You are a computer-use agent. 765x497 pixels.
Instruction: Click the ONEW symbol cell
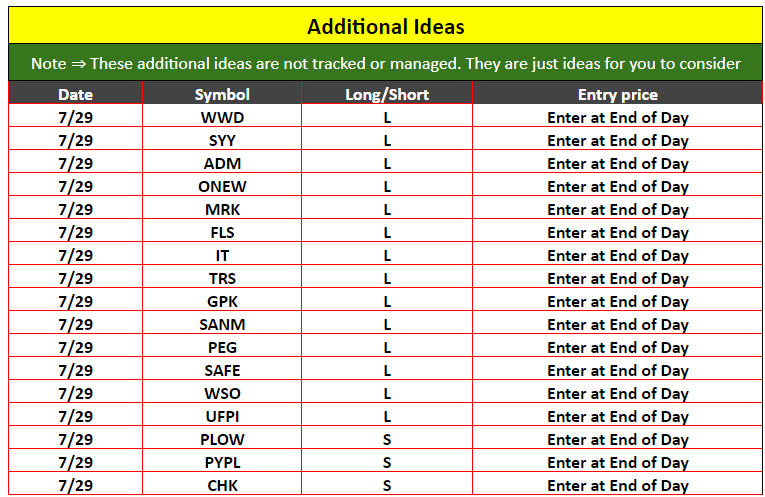click(x=222, y=187)
